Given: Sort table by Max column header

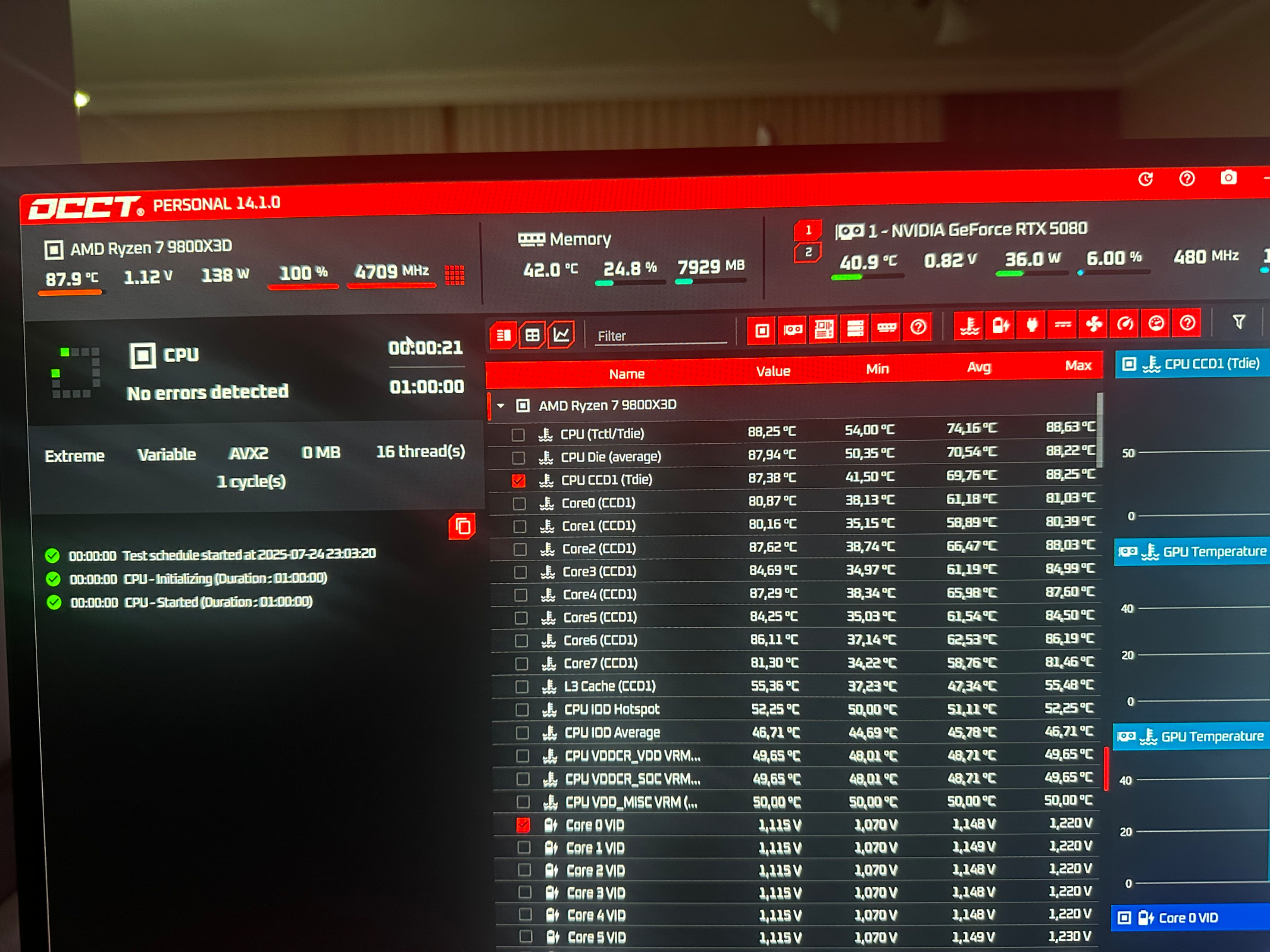Looking at the screenshot, I should [x=1078, y=365].
